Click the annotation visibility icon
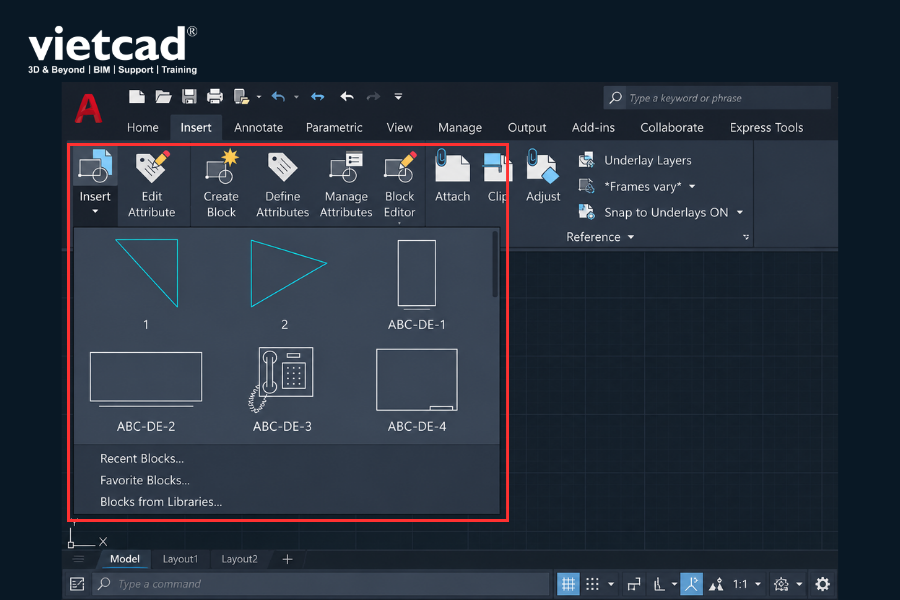 tap(716, 584)
